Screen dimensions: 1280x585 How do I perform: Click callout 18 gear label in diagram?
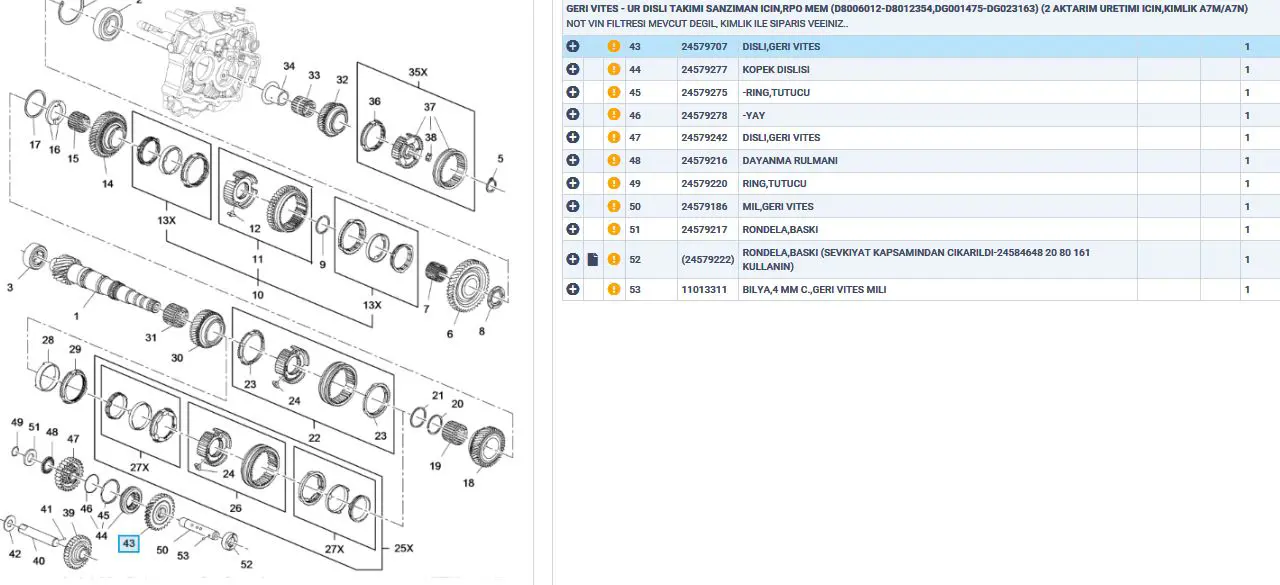[468, 483]
